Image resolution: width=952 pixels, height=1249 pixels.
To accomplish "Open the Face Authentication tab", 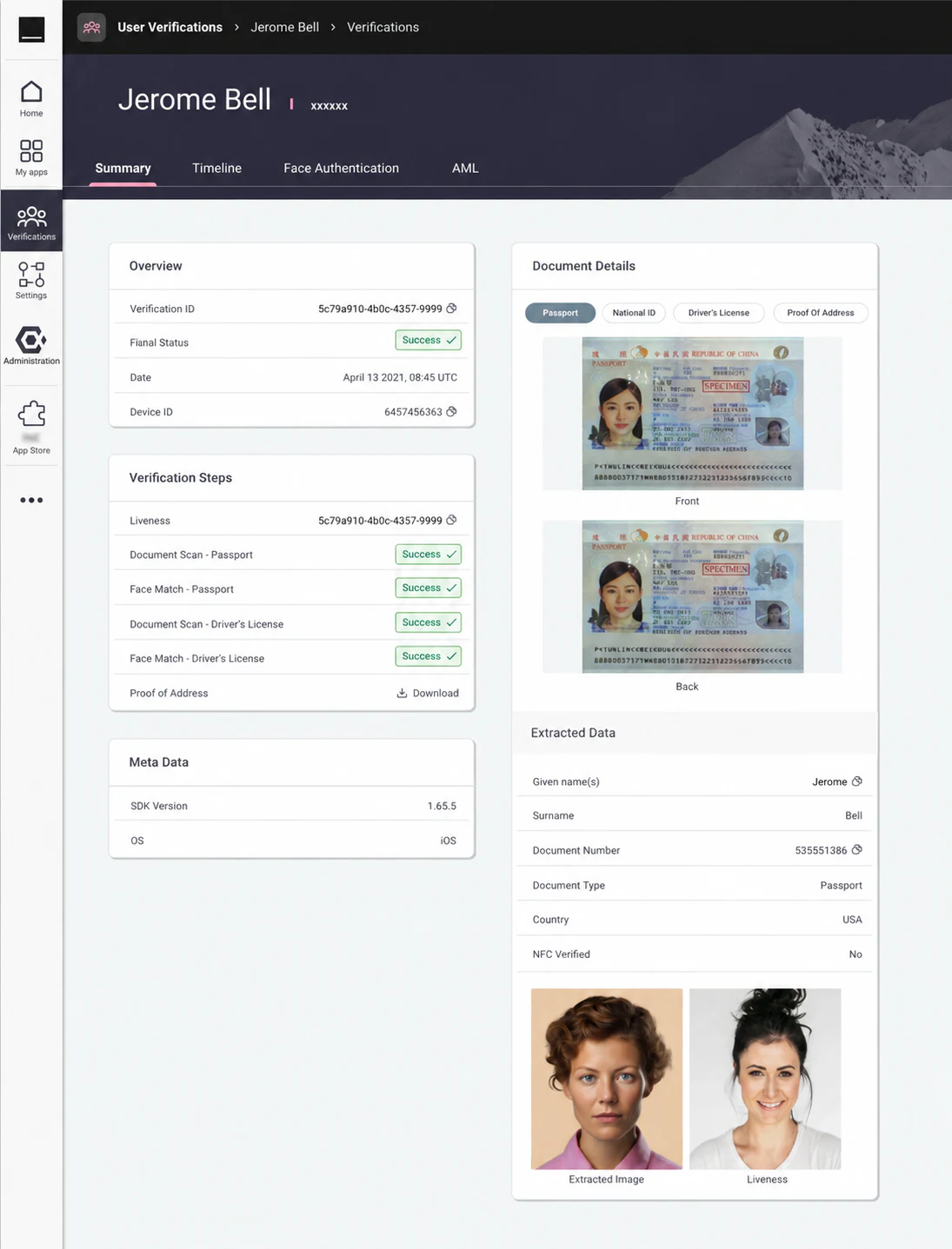I will pyautogui.click(x=341, y=168).
